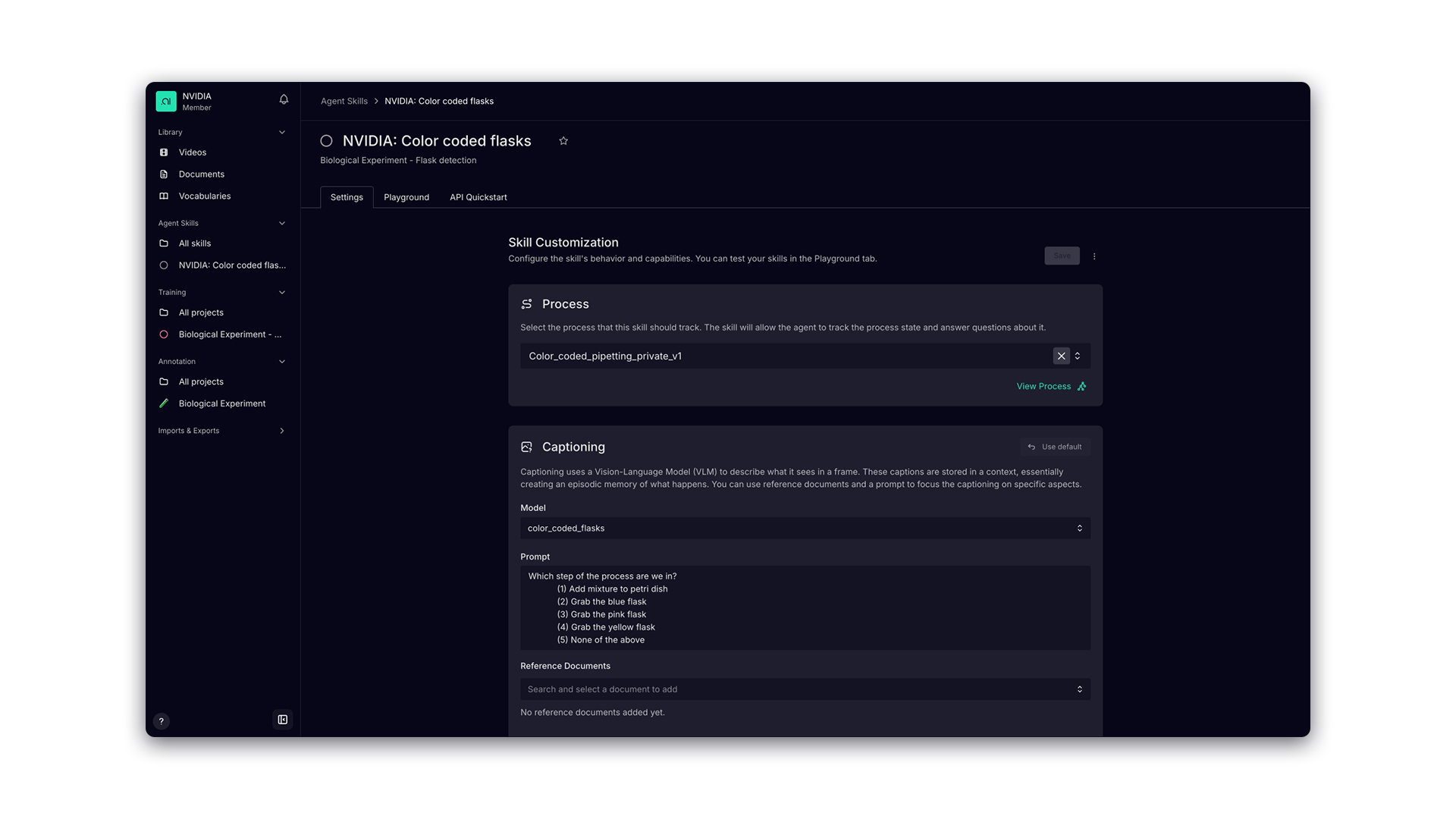Clear the selected process with X icon

point(1061,356)
